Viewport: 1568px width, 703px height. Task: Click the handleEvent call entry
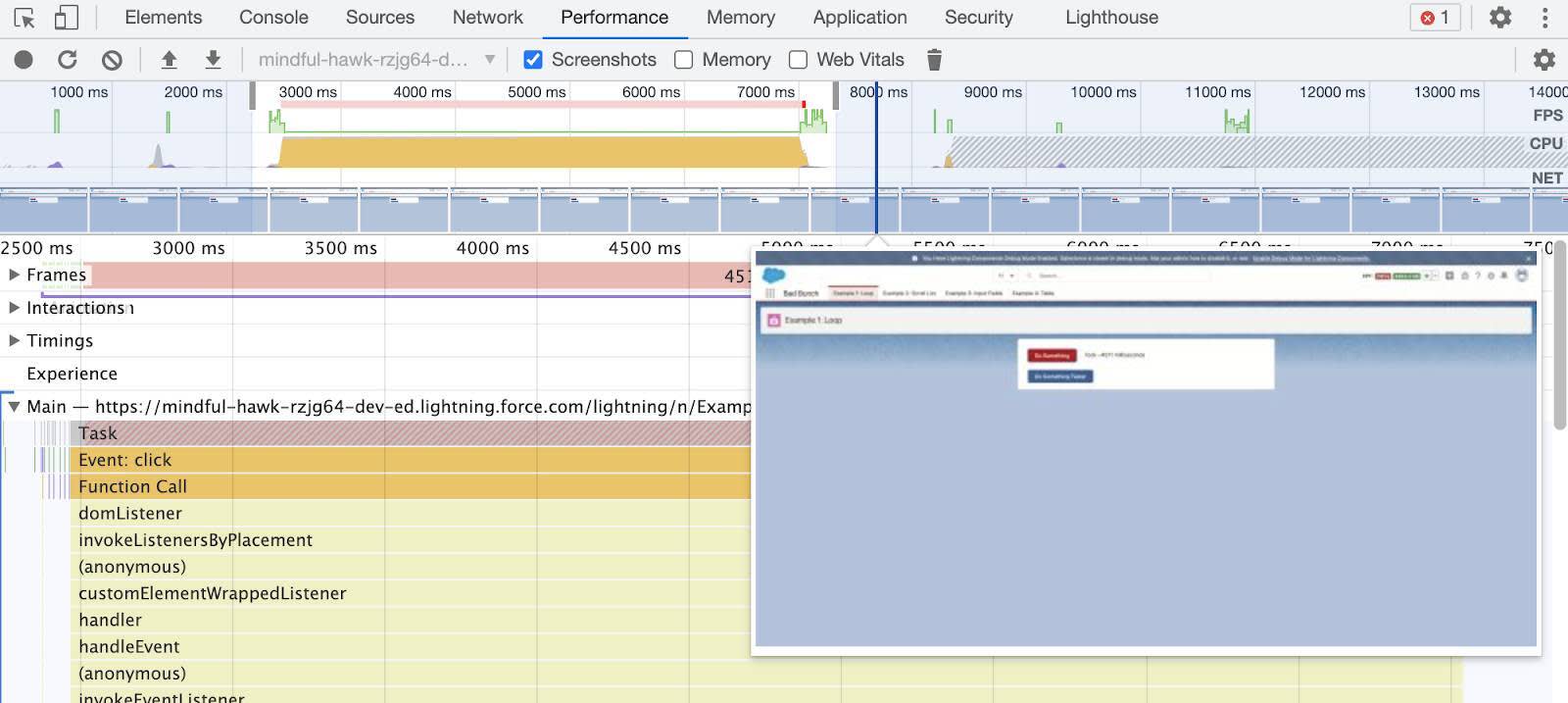pos(412,646)
